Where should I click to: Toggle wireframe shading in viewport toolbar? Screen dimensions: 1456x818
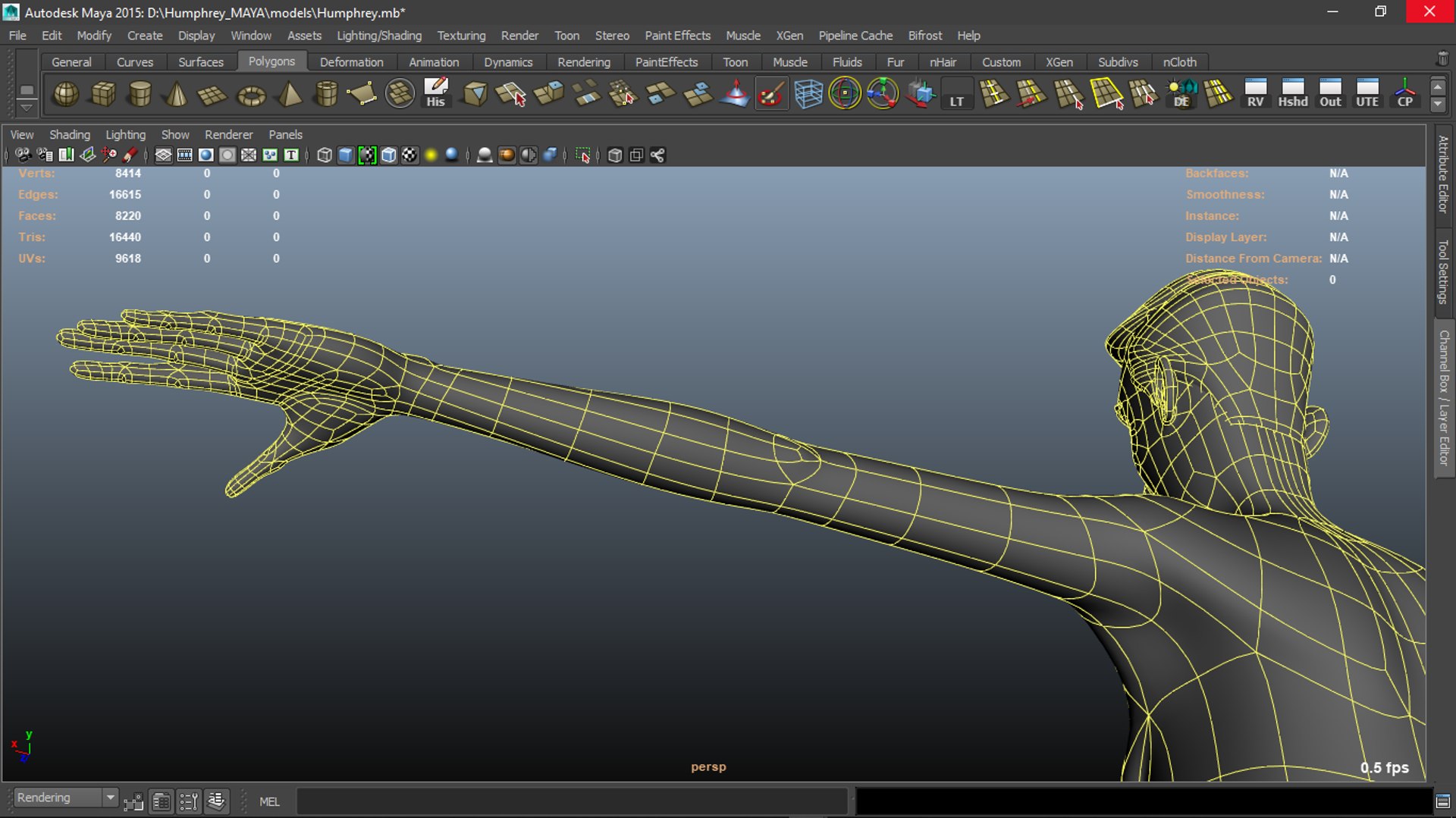coord(325,155)
